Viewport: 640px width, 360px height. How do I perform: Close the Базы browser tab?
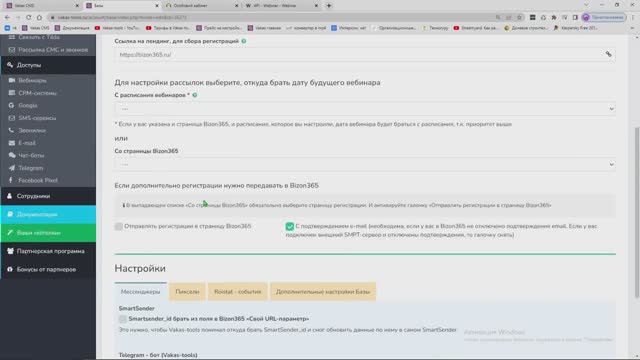pyautogui.click(x=157, y=6)
